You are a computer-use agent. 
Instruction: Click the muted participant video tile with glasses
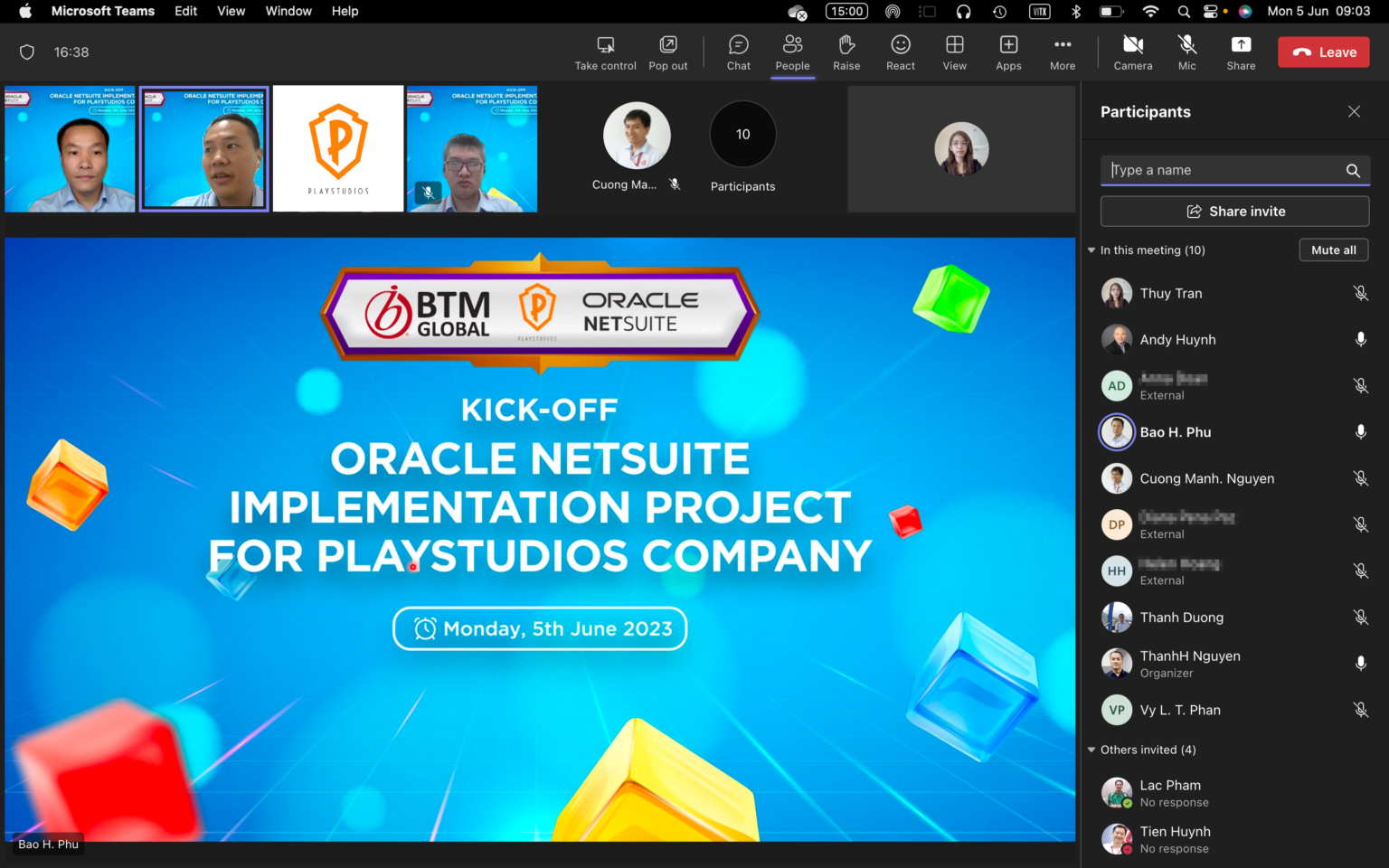pos(472,149)
